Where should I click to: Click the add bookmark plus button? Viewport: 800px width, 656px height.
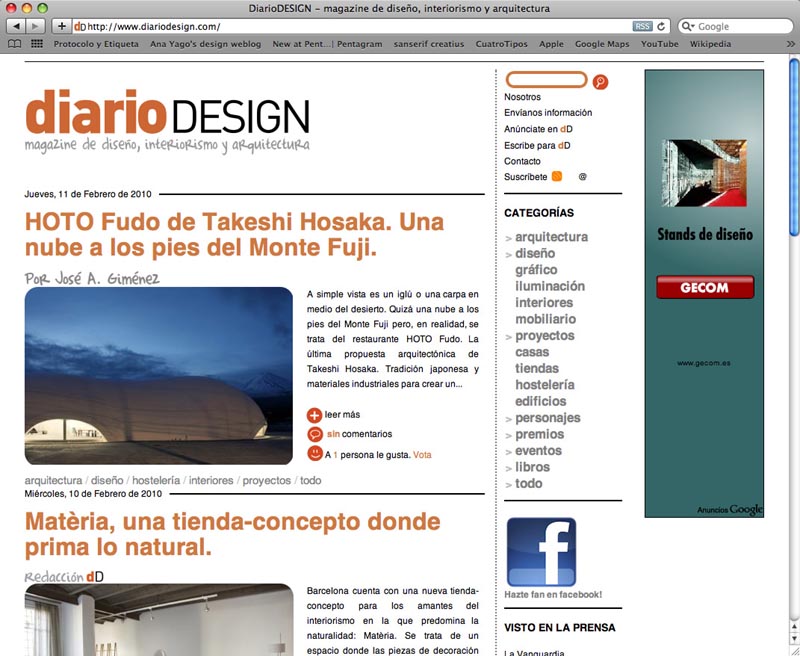coord(62,26)
